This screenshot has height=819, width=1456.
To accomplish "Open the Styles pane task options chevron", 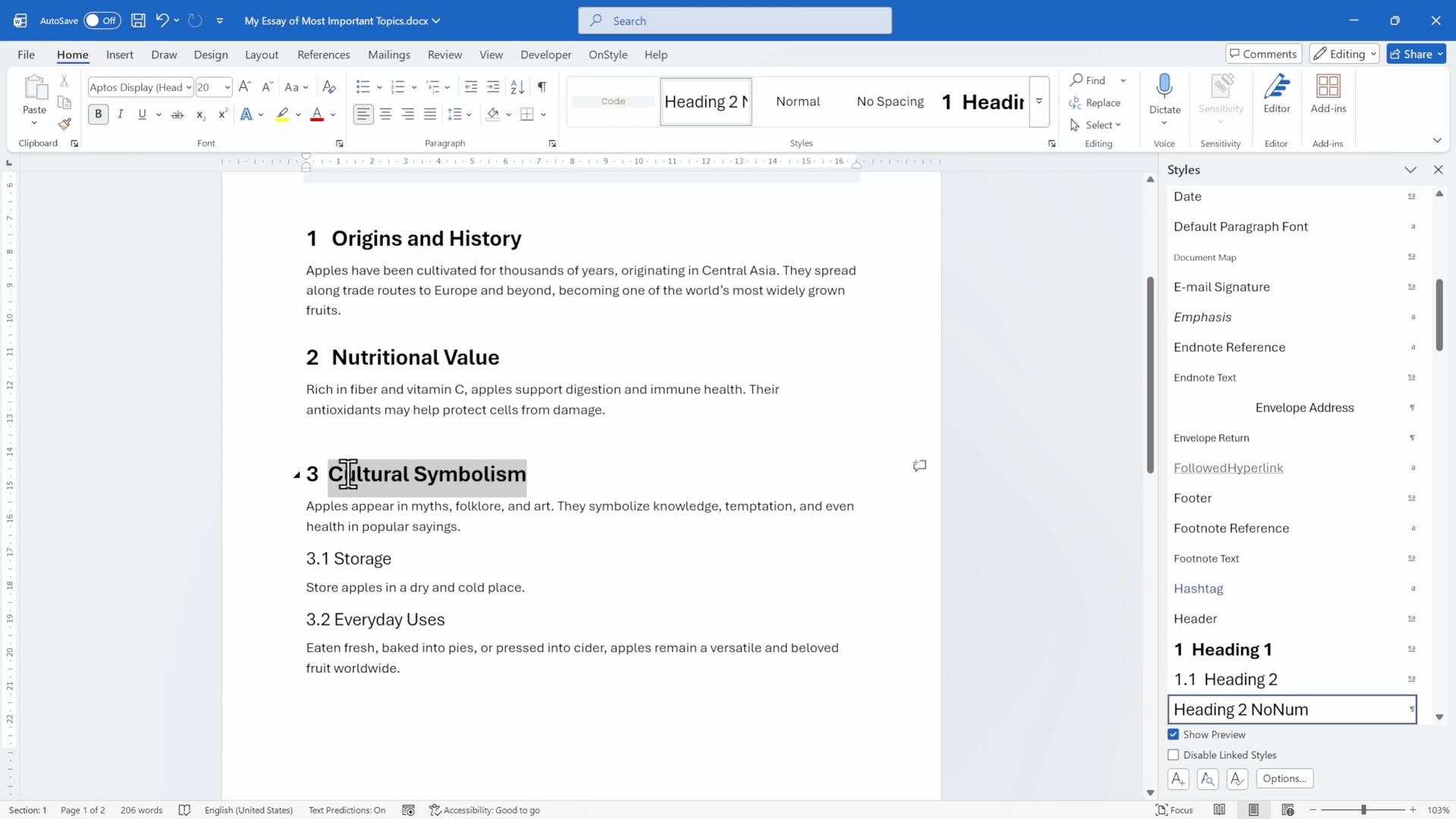I will pyautogui.click(x=1410, y=170).
